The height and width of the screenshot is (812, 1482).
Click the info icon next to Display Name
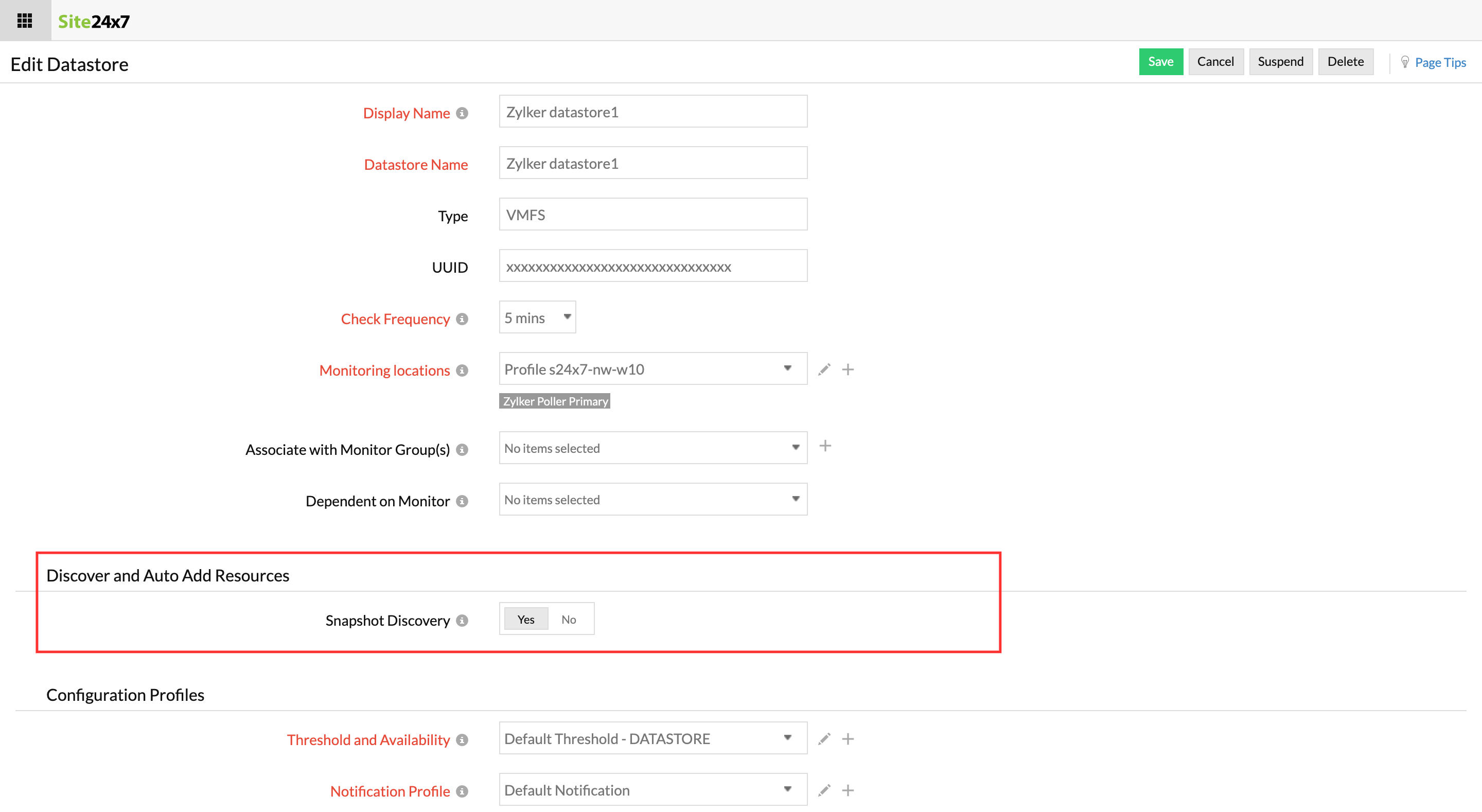click(463, 113)
